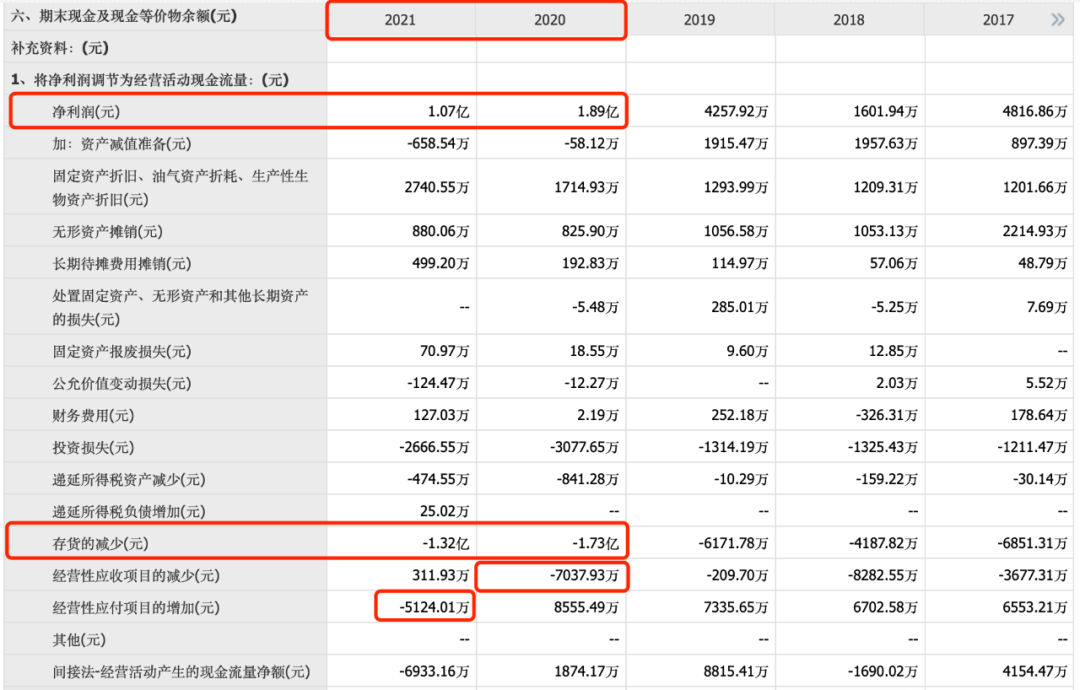Select the 2021 column header
Viewport: 1080px width, 690px height.
tap(400, 20)
